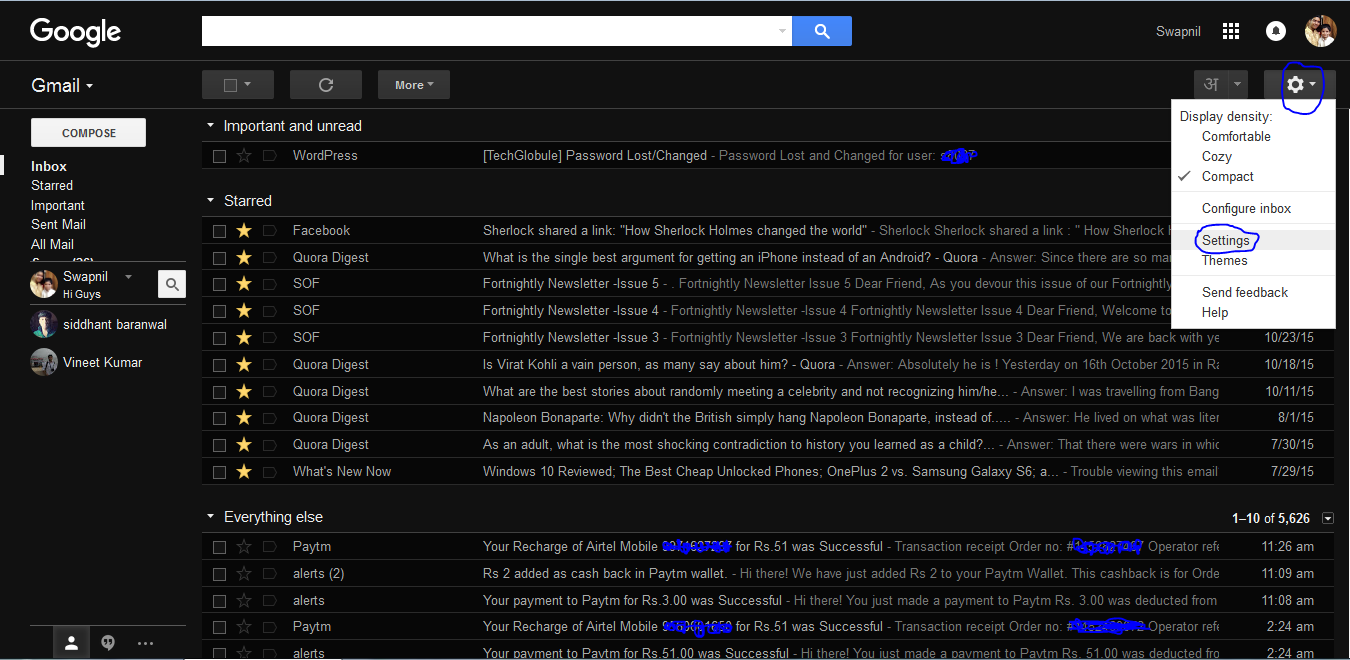The image size is (1350, 660).
Task: Open the Starred folder link
Action: [52, 186]
